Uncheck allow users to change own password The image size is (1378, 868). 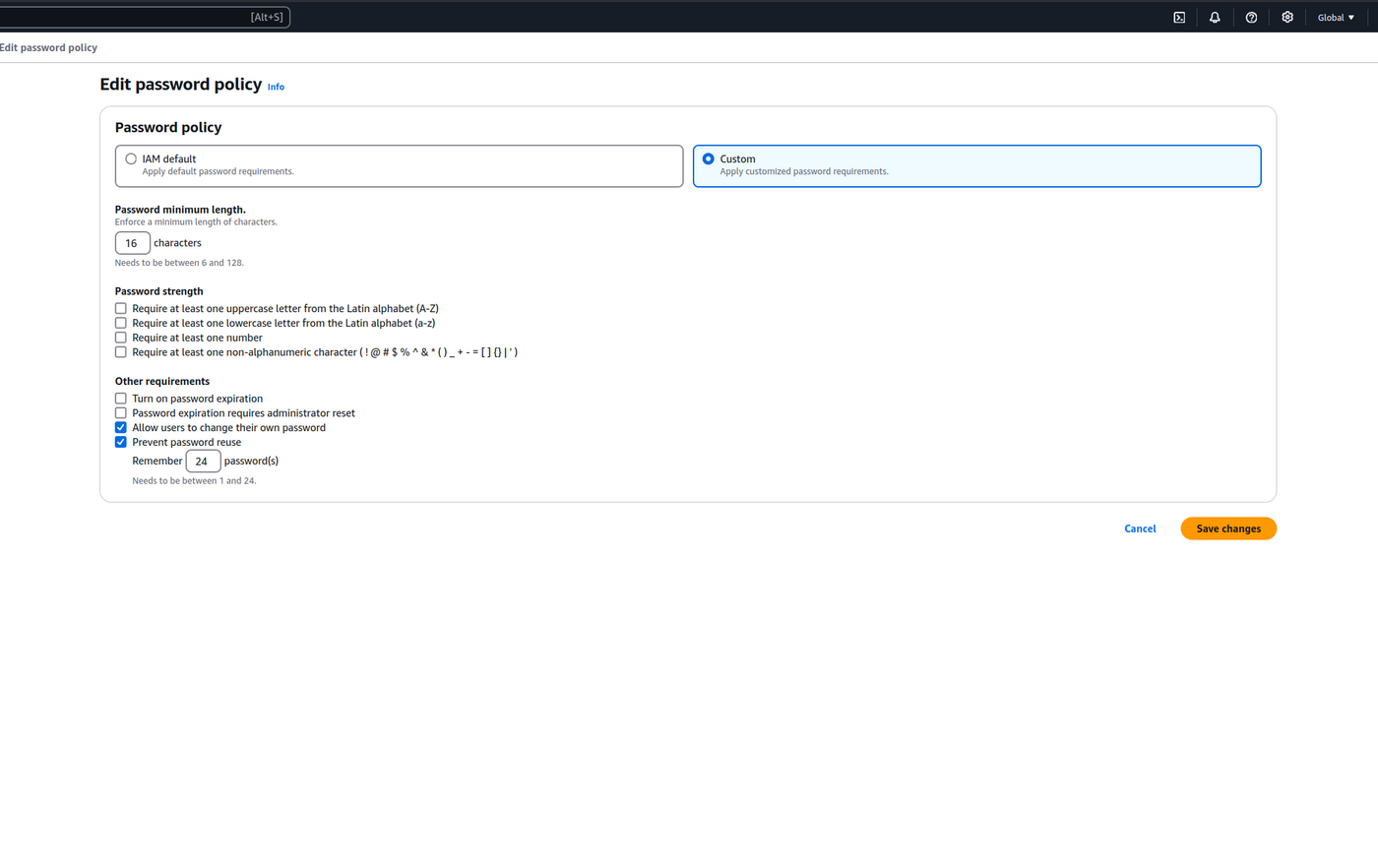pos(121,428)
